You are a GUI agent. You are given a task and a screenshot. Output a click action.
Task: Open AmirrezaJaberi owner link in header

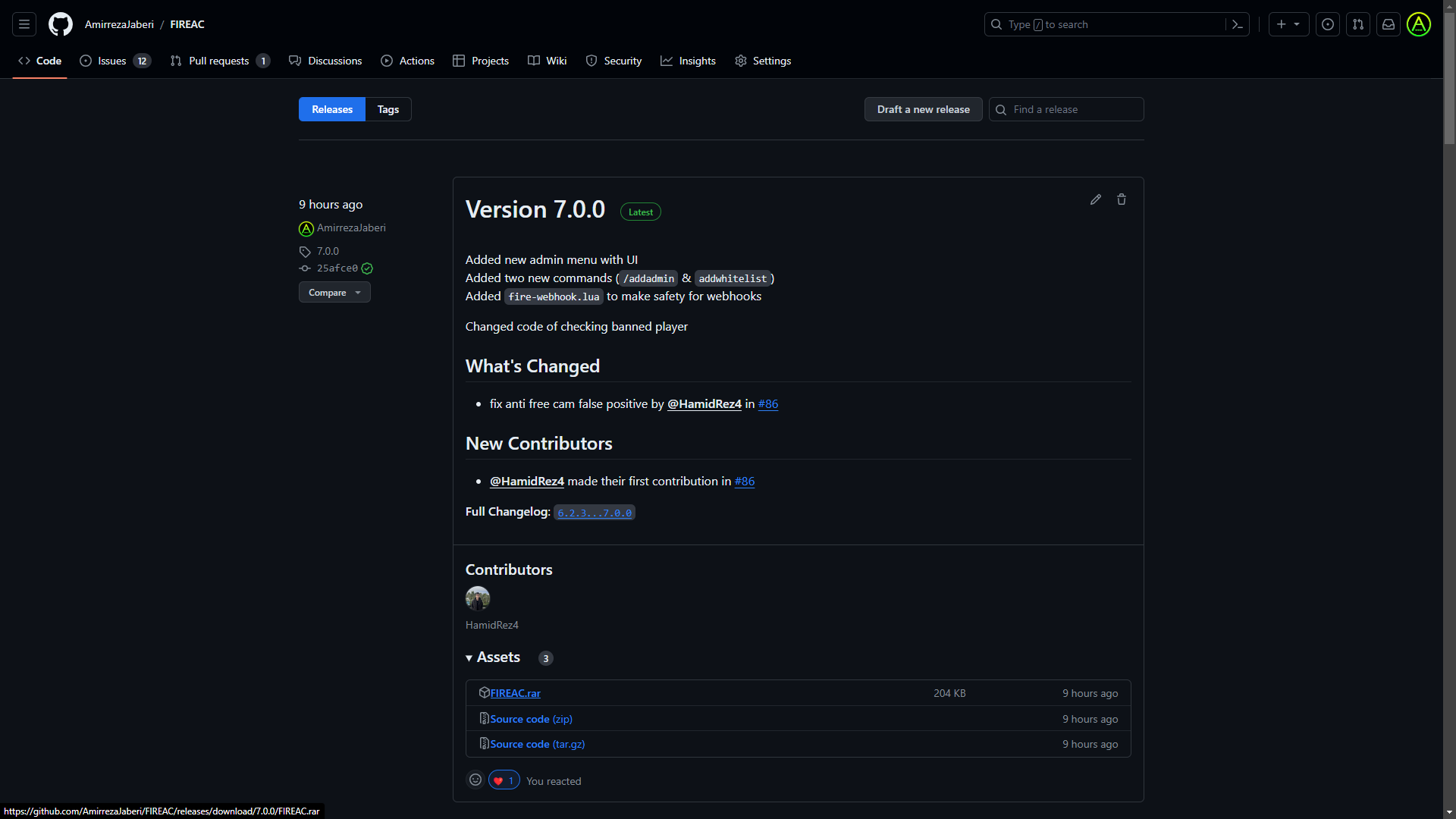tap(119, 24)
